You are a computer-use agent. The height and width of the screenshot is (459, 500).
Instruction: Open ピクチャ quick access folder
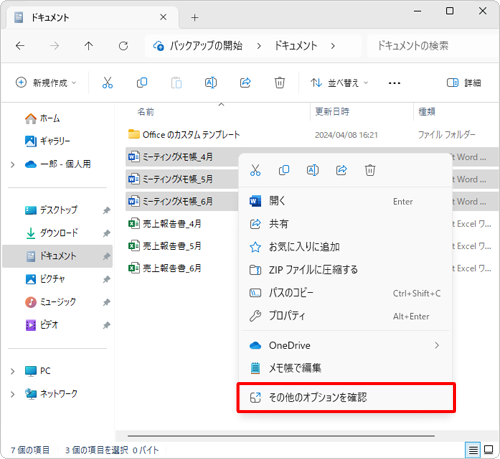tap(57, 279)
